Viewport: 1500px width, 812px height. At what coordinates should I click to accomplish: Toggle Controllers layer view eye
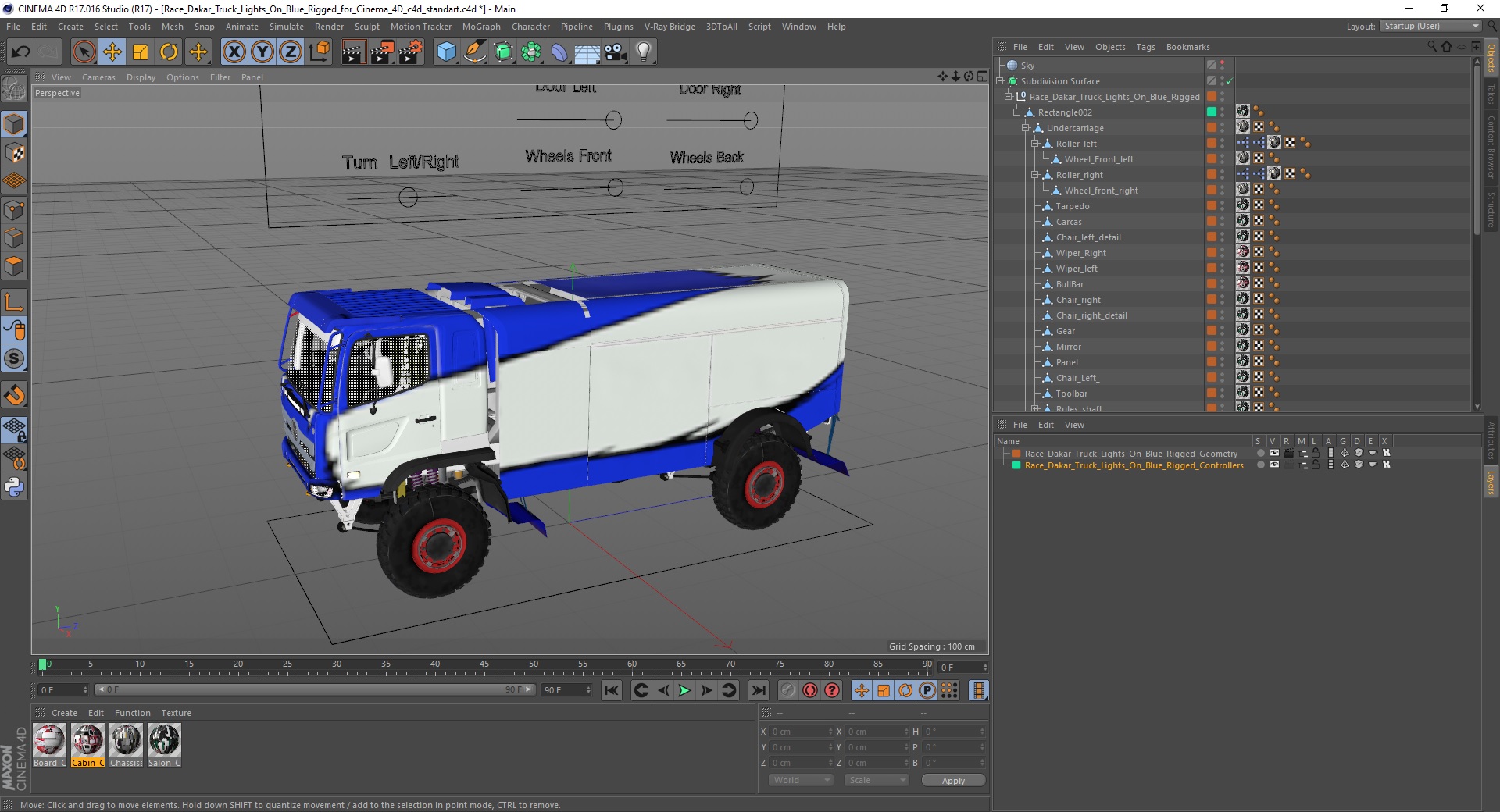click(1274, 465)
